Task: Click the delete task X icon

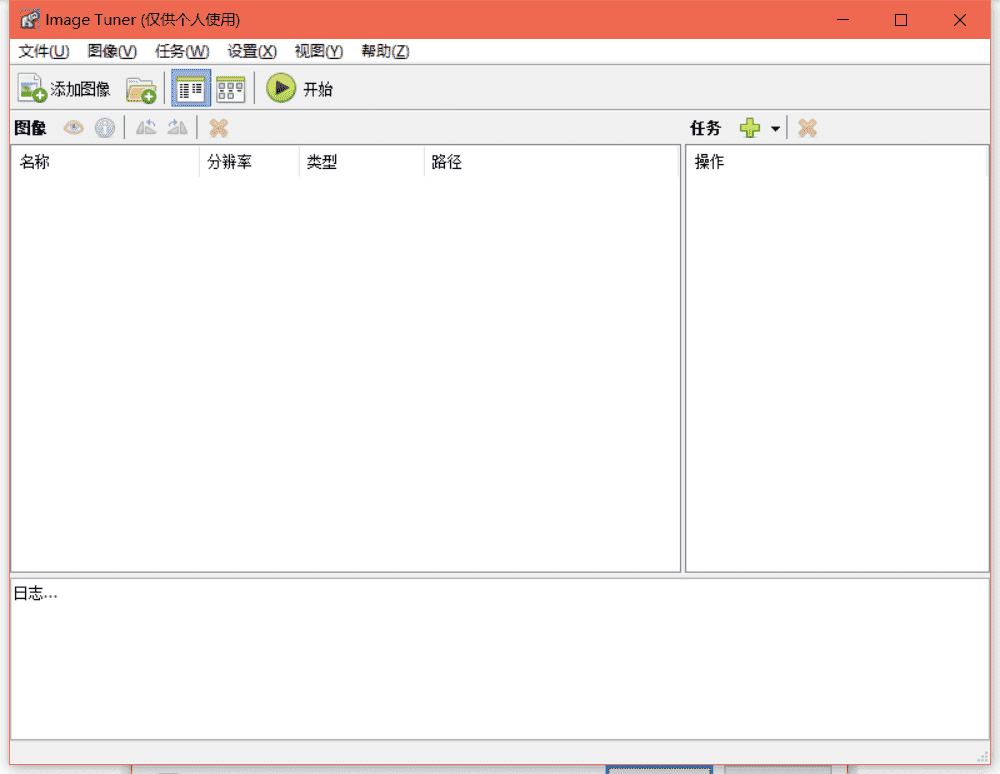Action: tap(807, 128)
